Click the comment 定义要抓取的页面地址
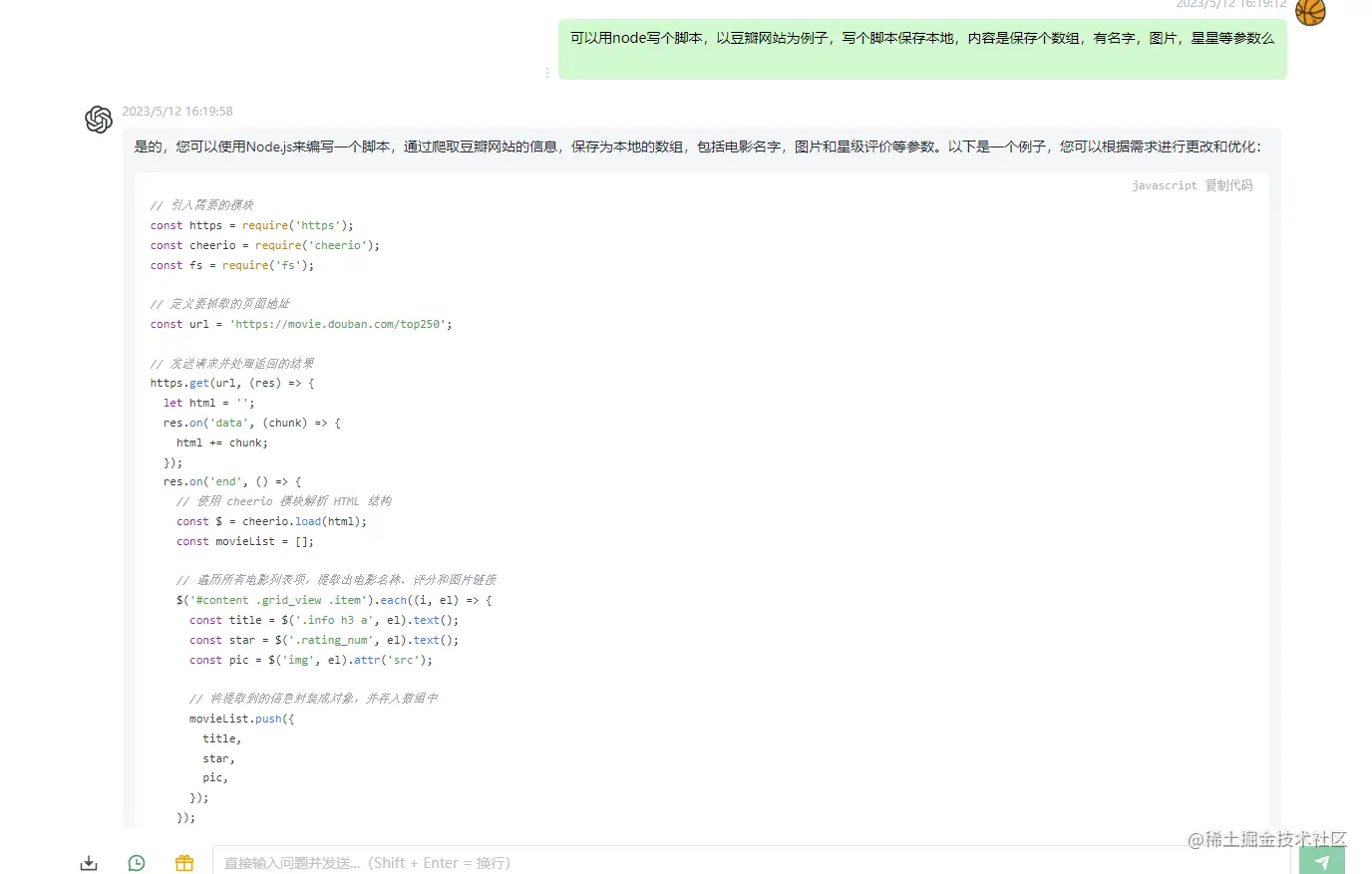 pyautogui.click(x=220, y=304)
